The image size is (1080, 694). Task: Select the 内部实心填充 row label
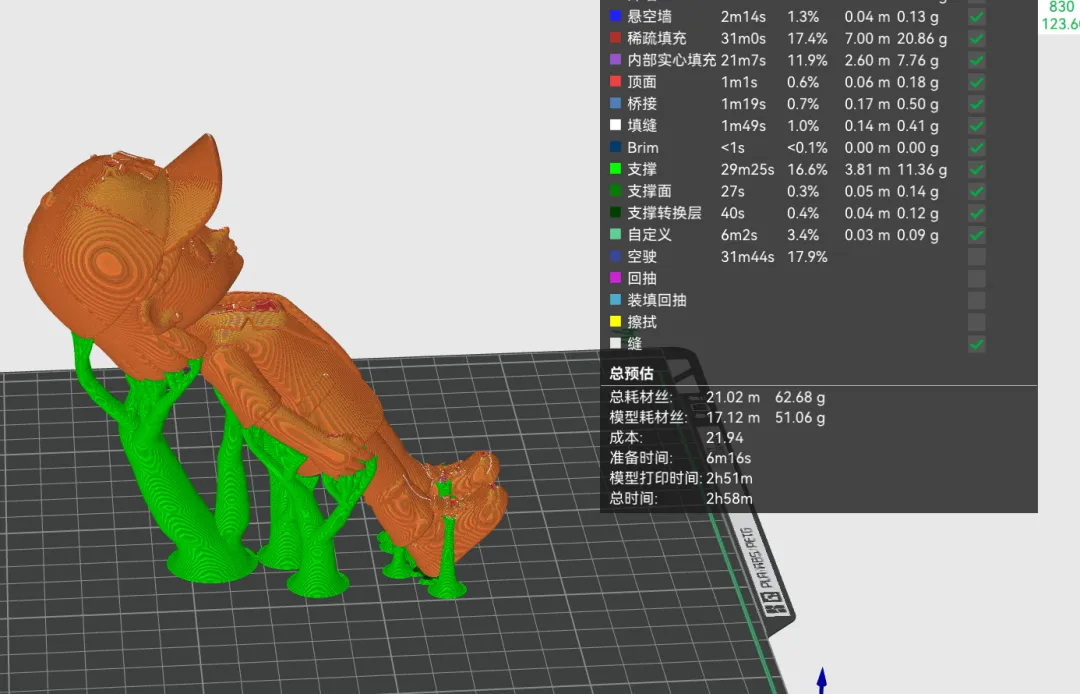672,61
